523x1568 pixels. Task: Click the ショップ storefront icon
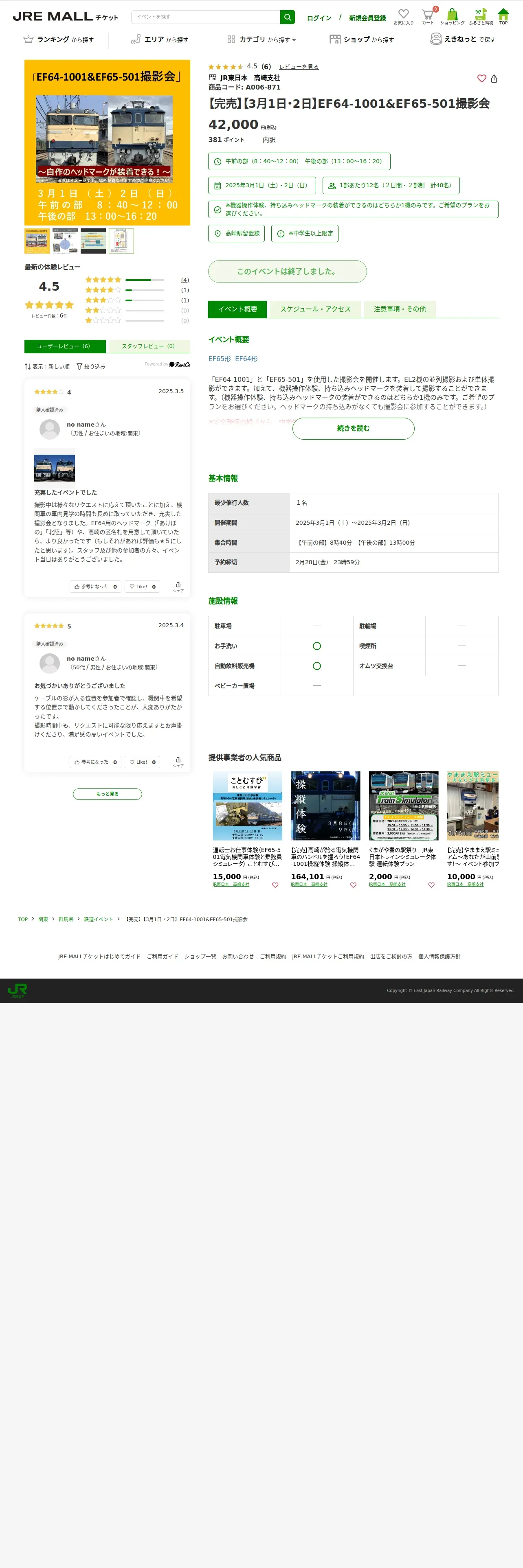[x=335, y=39]
